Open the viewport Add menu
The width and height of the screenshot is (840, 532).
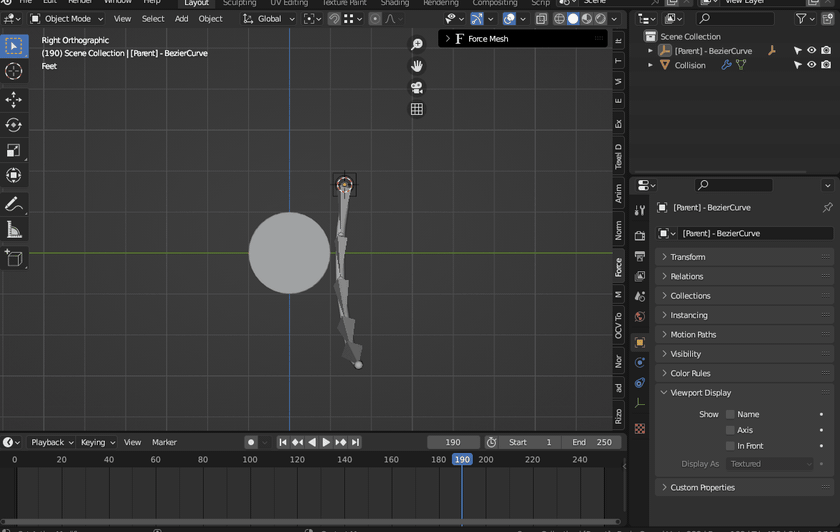click(182, 19)
